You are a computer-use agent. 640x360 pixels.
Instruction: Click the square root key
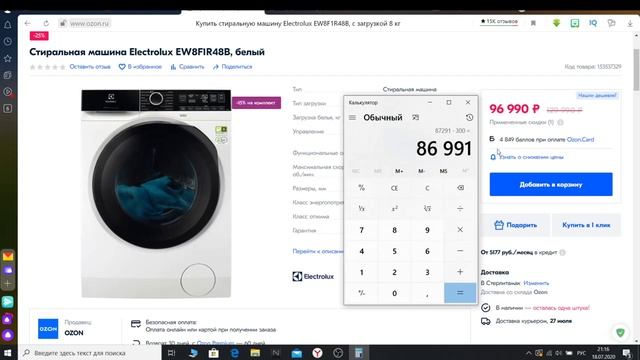pyautogui.click(x=427, y=209)
